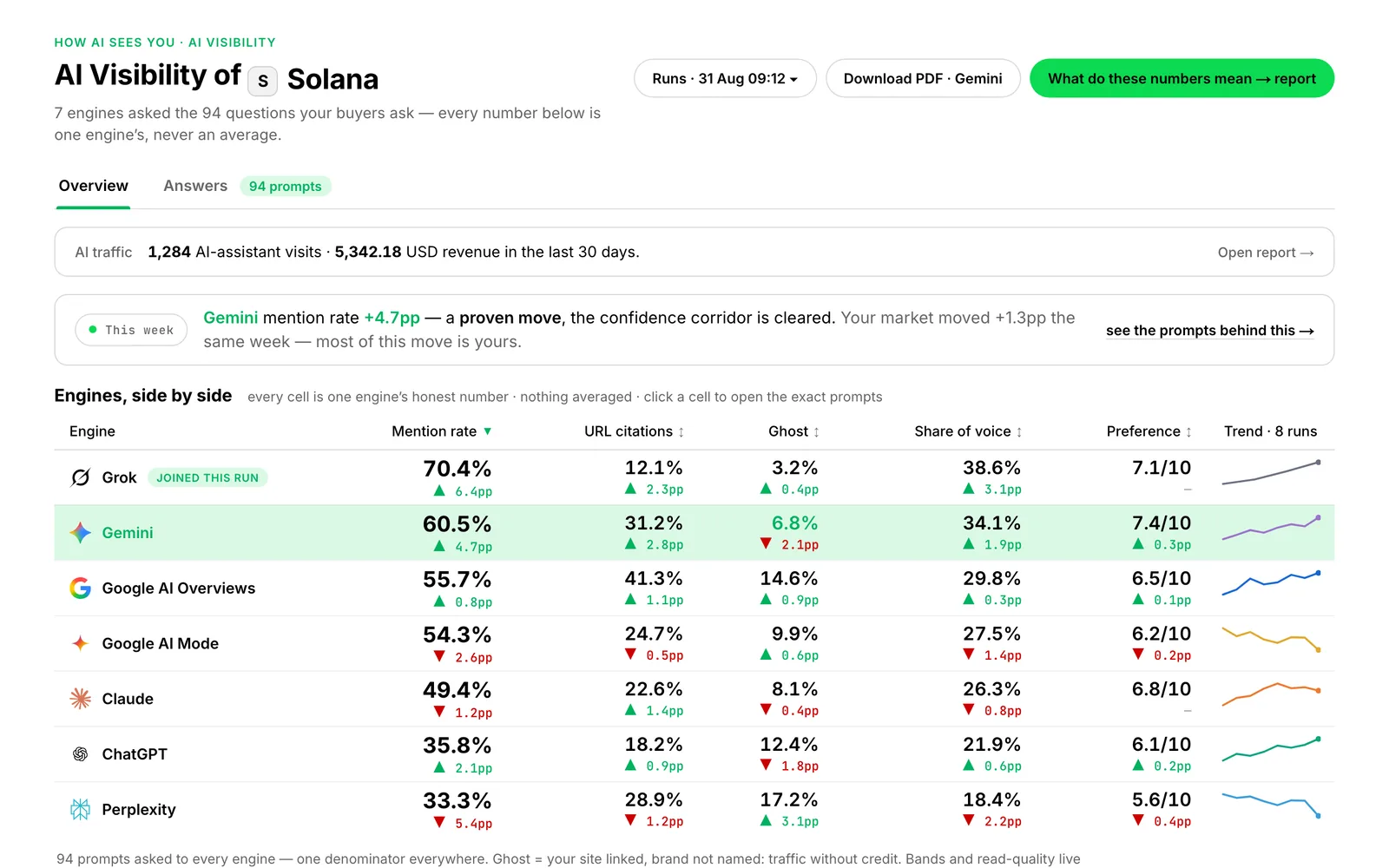1389x868 pixels.
Task: Click the This week status pill
Action: 131,330
